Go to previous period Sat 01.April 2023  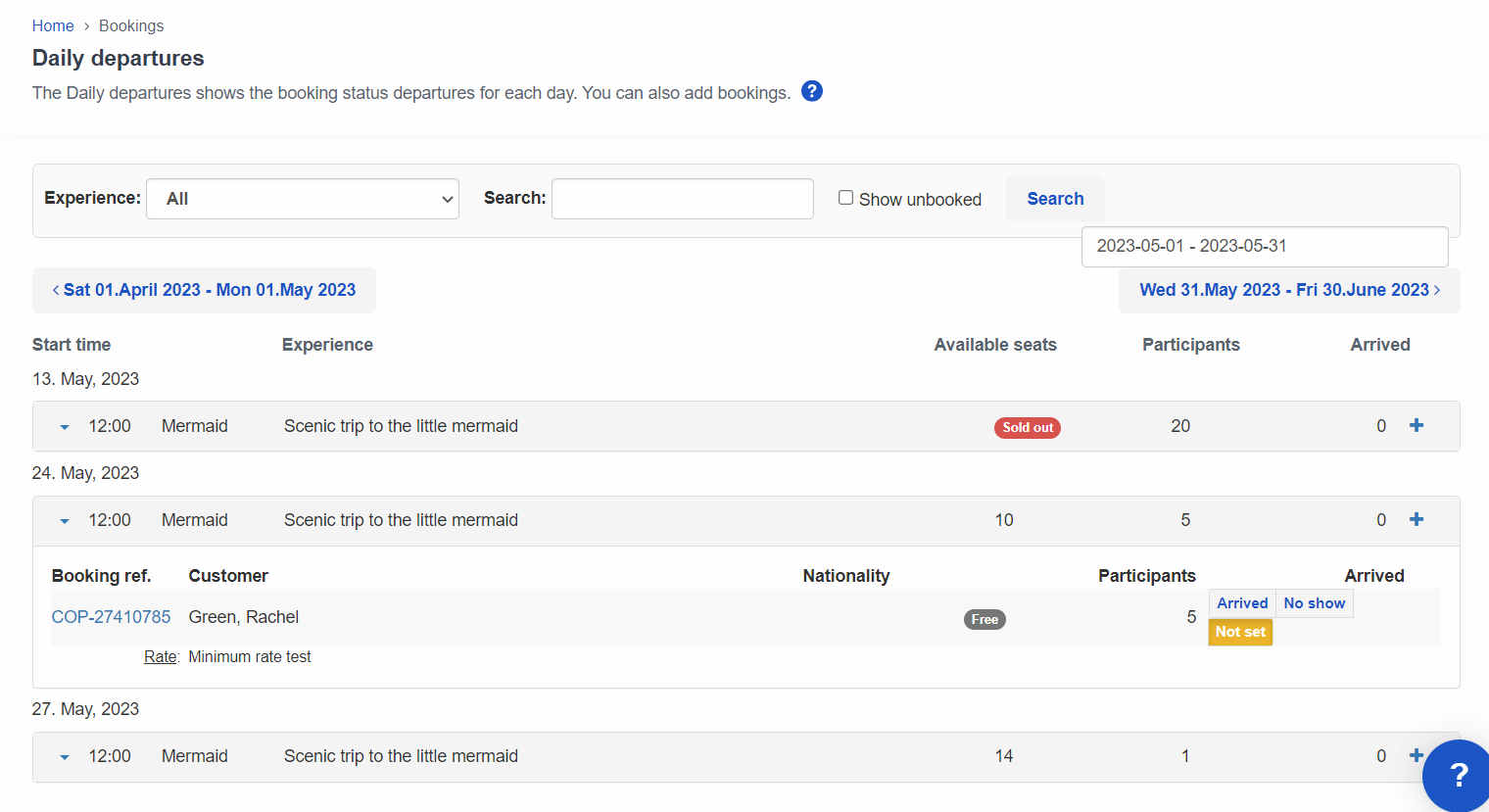point(204,290)
